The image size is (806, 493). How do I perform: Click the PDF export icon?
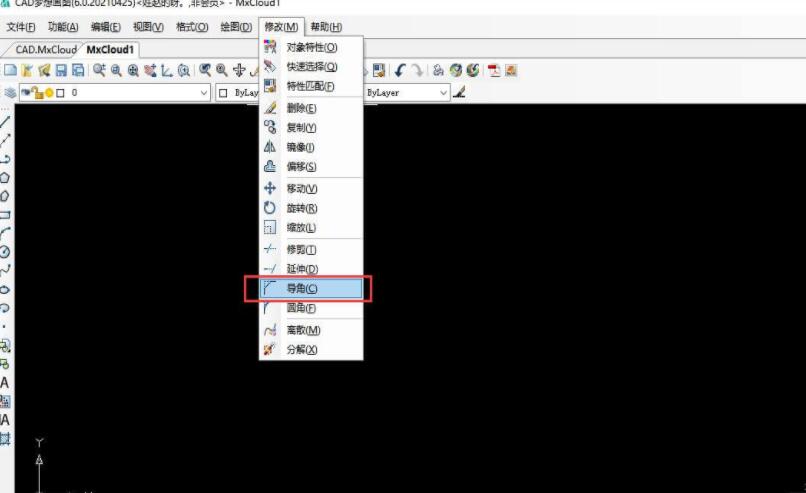coord(494,70)
